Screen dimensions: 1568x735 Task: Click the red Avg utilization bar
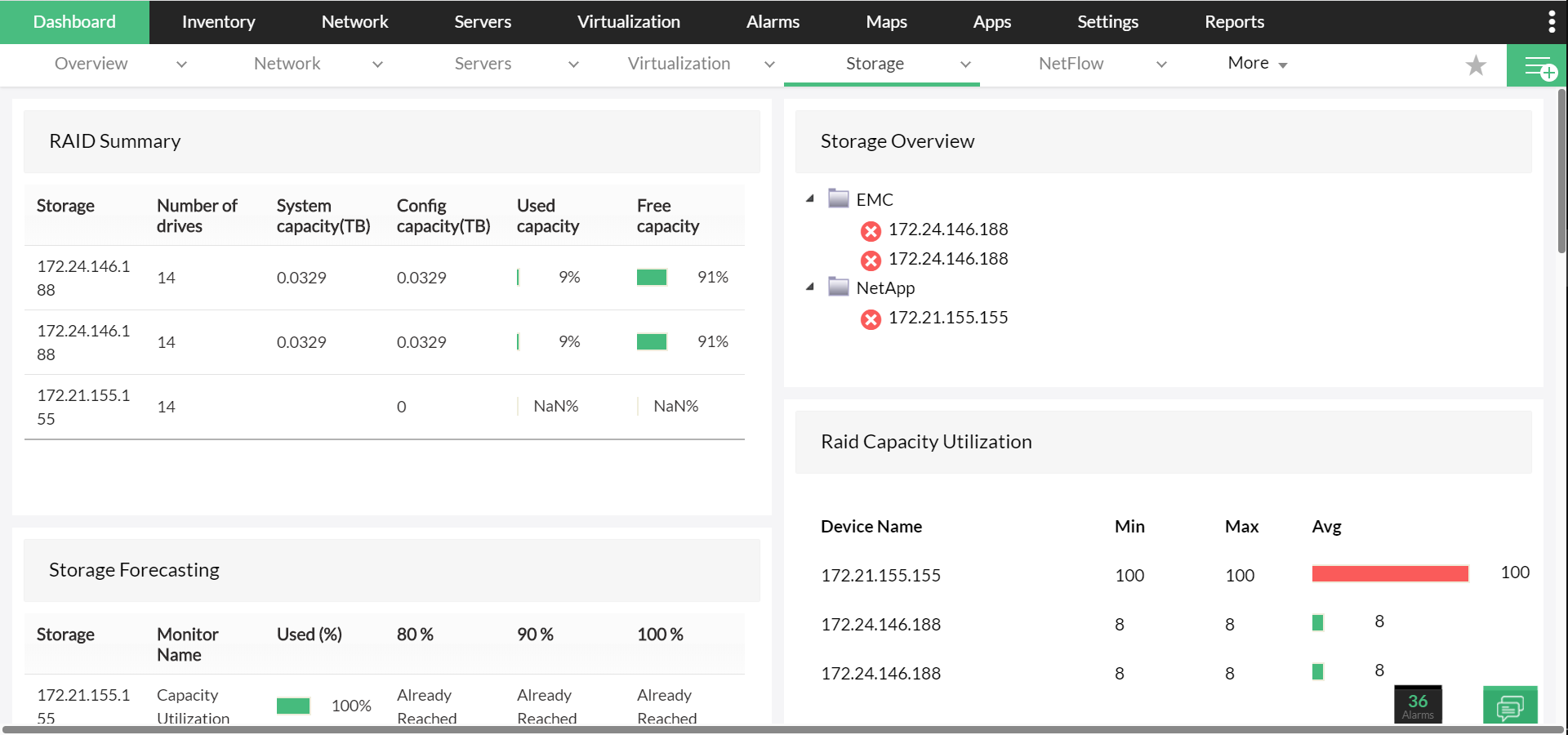coord(1389,574)
